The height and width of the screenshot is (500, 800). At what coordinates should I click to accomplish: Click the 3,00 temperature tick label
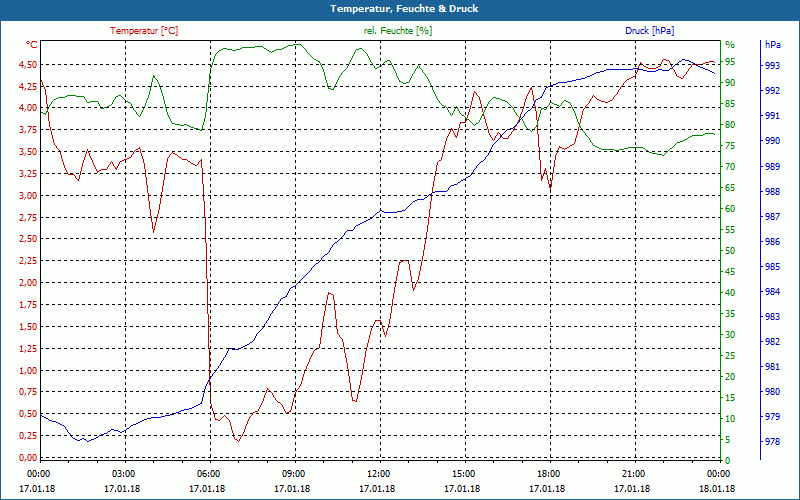point(27,195)
